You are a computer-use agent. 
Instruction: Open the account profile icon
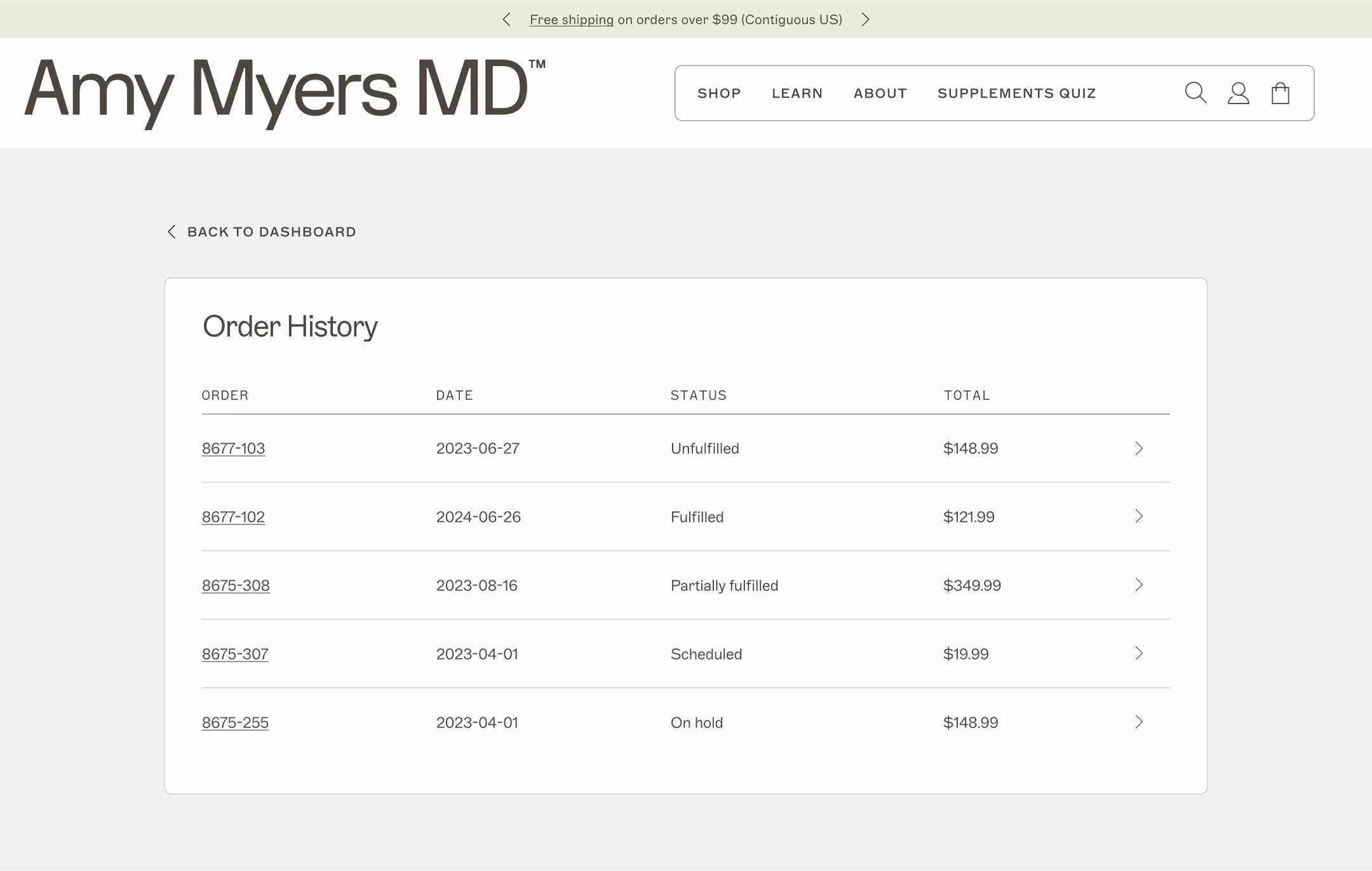tap(1238, 93)
